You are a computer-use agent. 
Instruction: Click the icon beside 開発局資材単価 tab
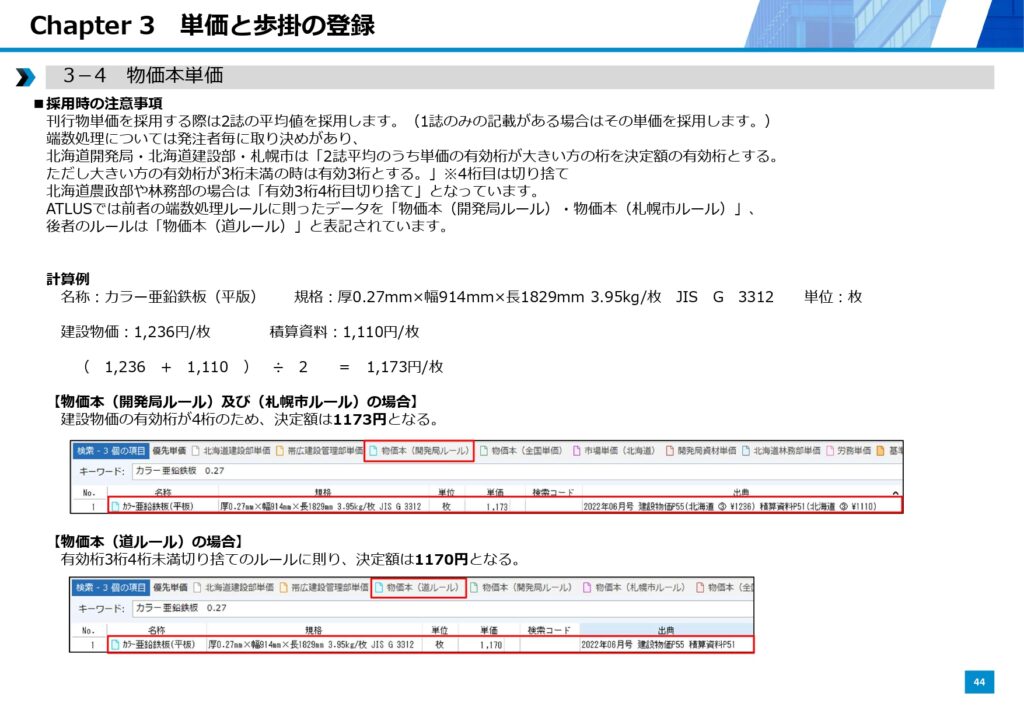pyautogui.click(x=669, y=451)
